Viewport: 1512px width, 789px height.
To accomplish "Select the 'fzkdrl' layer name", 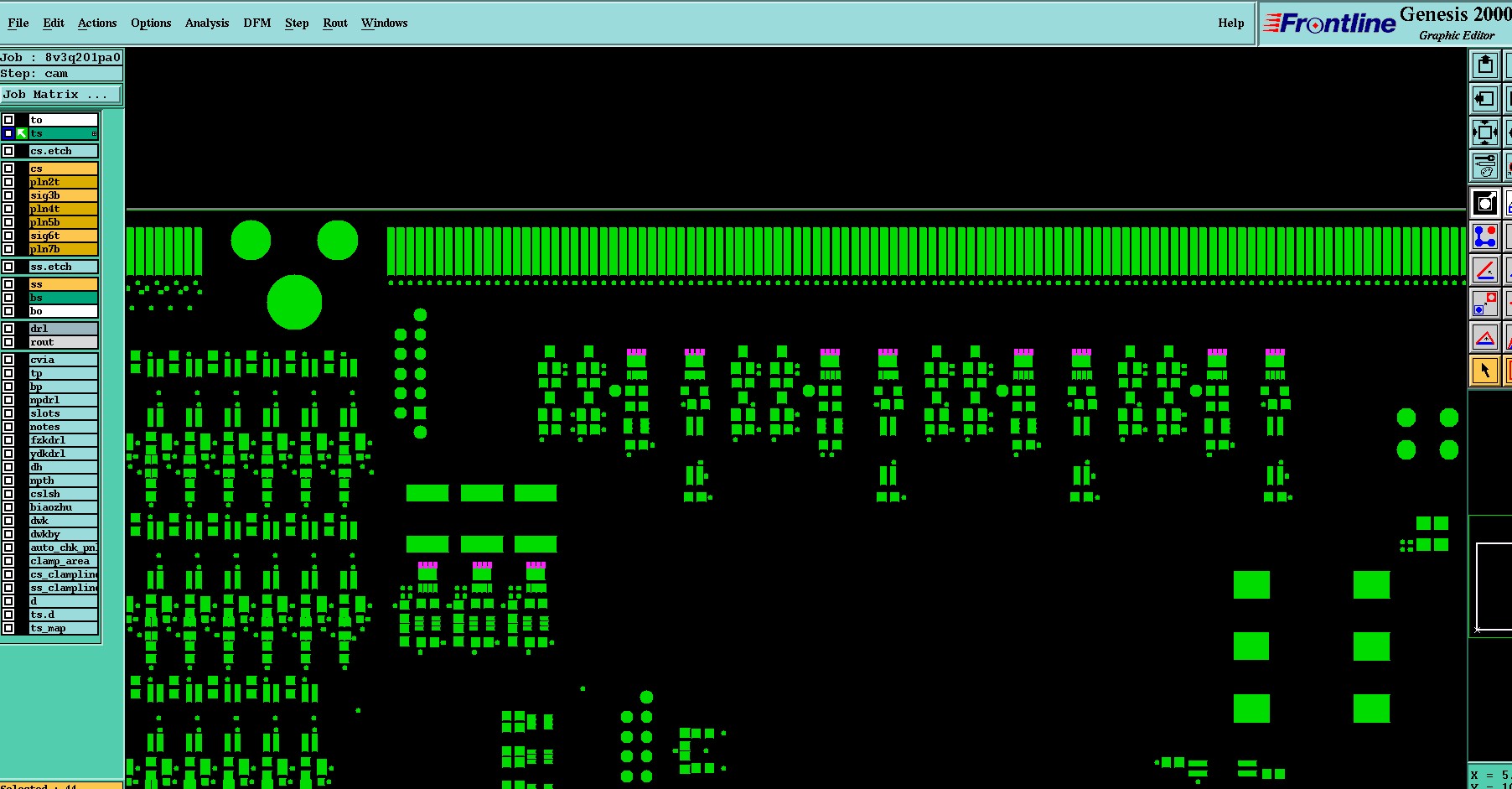I will click(64, 440).
